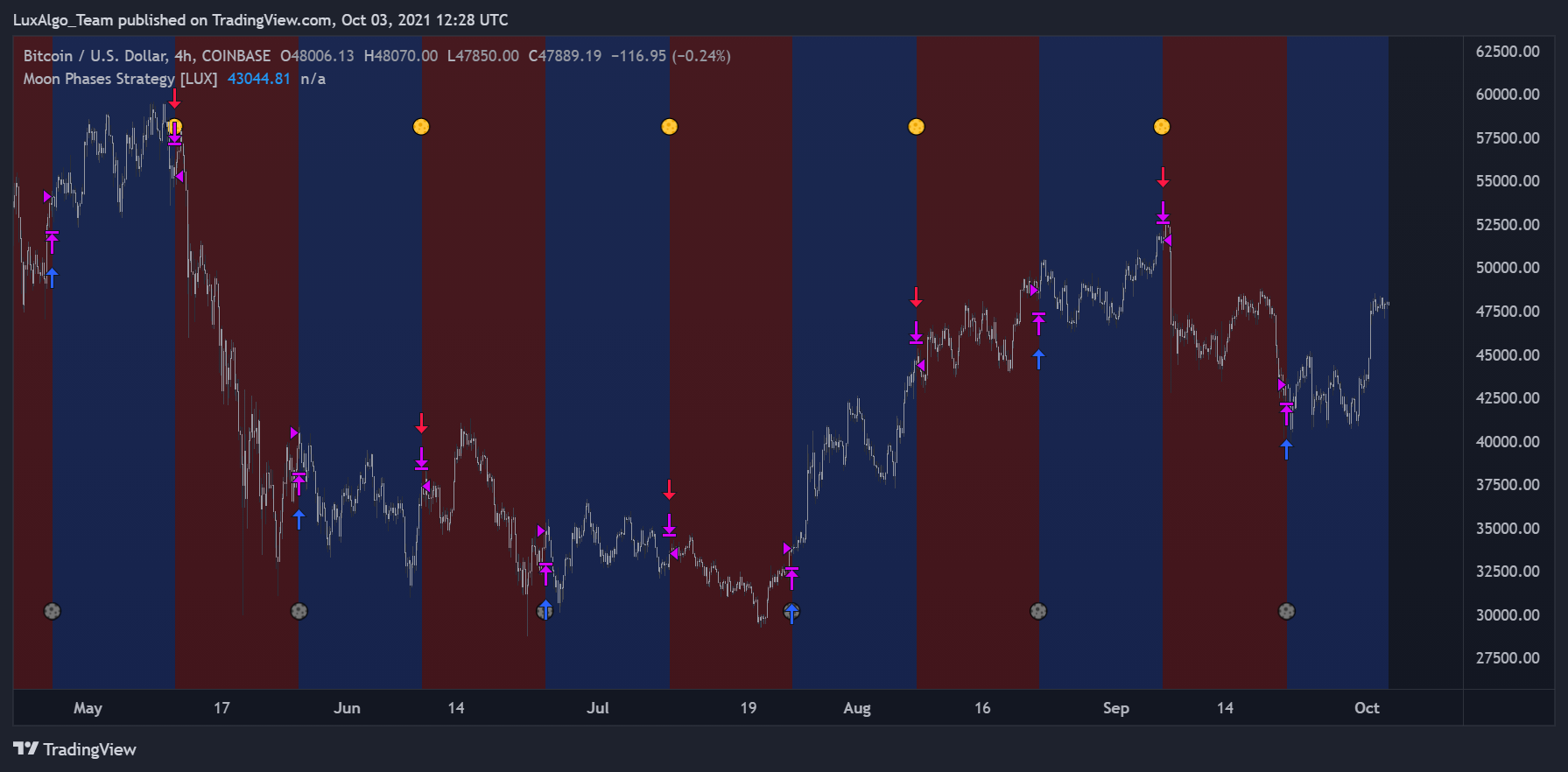This screenshot has width=1568, height=772.
Task: Click the full moon marker after Jul
Action: [669, 127]
